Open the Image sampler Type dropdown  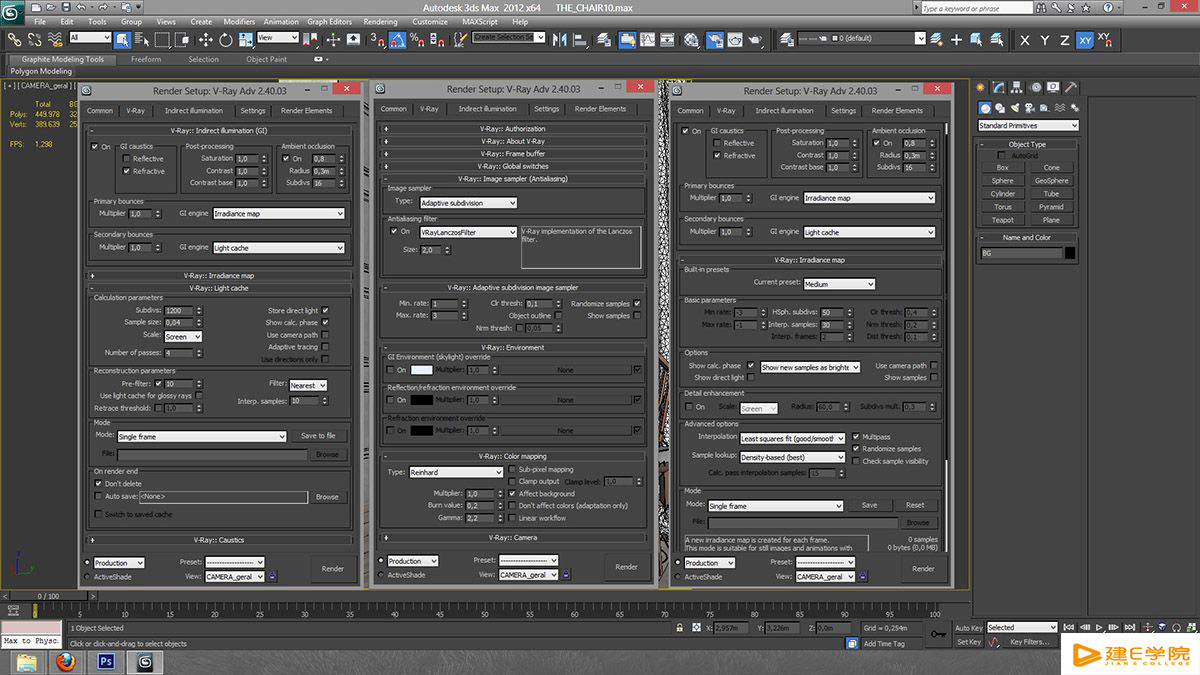tap(468, 203)
